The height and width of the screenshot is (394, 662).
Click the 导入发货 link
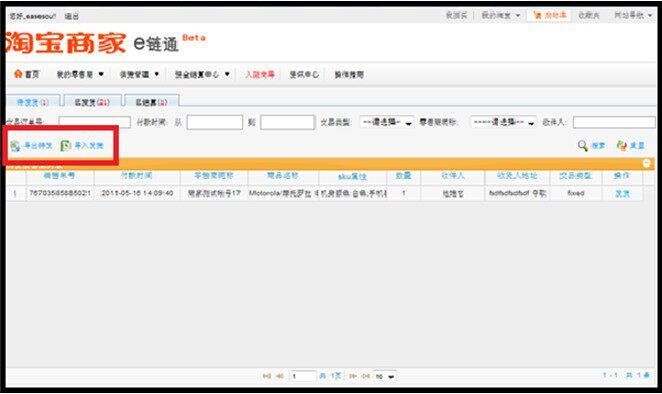[89, 146]
